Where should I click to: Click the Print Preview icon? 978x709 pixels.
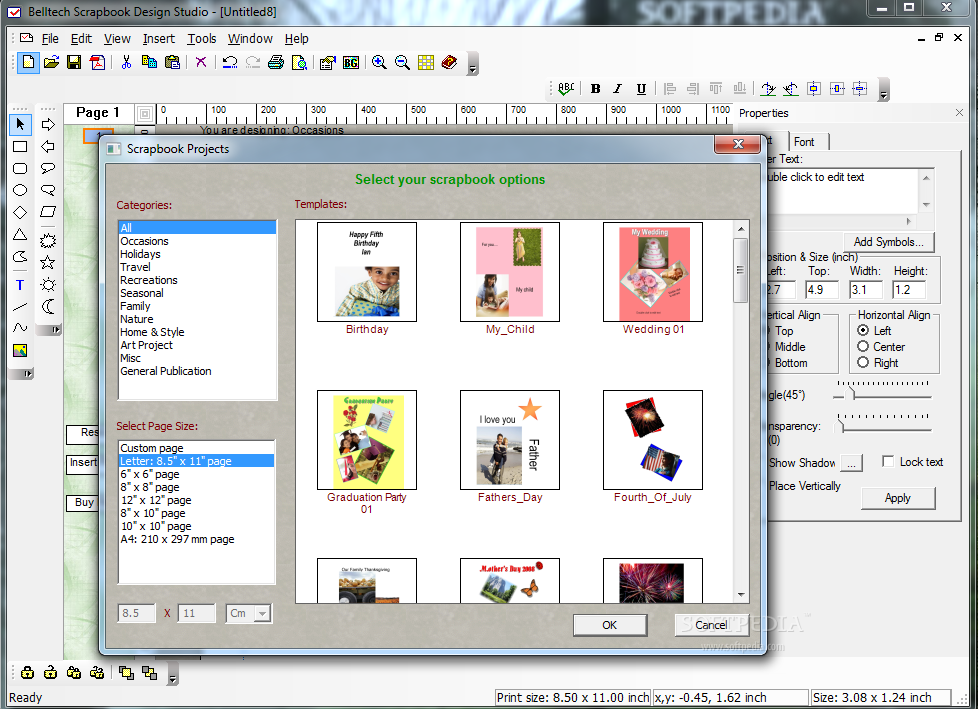point(299,62)
